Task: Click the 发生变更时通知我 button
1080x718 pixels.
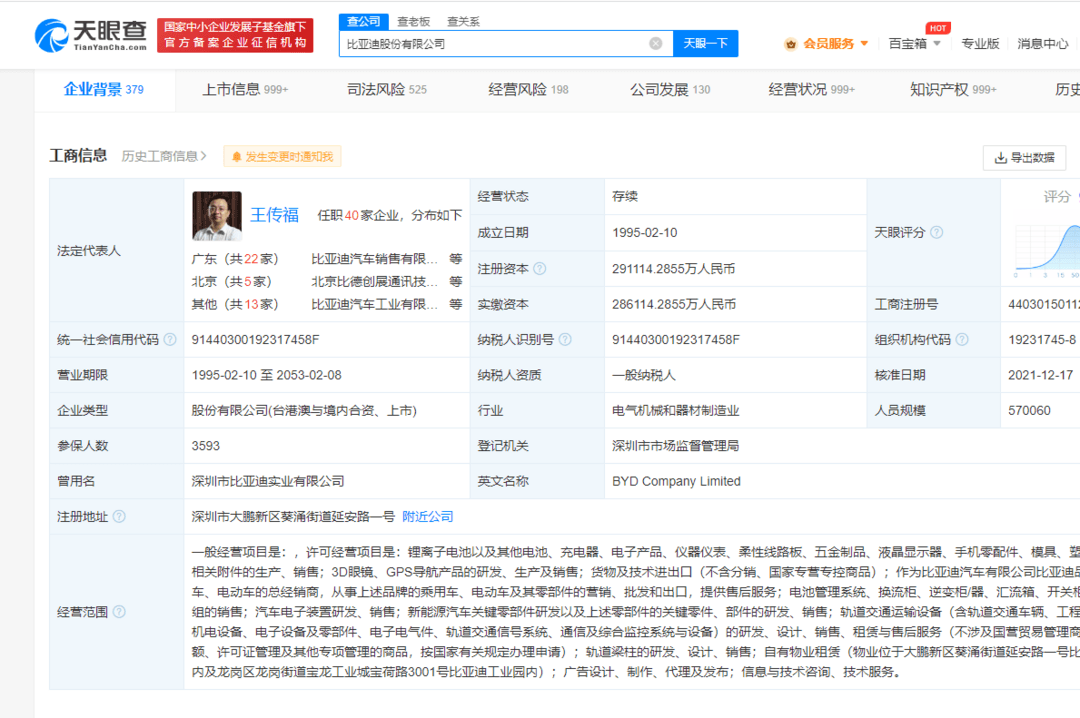Action: pyautogui.click(x=282, y=157)
